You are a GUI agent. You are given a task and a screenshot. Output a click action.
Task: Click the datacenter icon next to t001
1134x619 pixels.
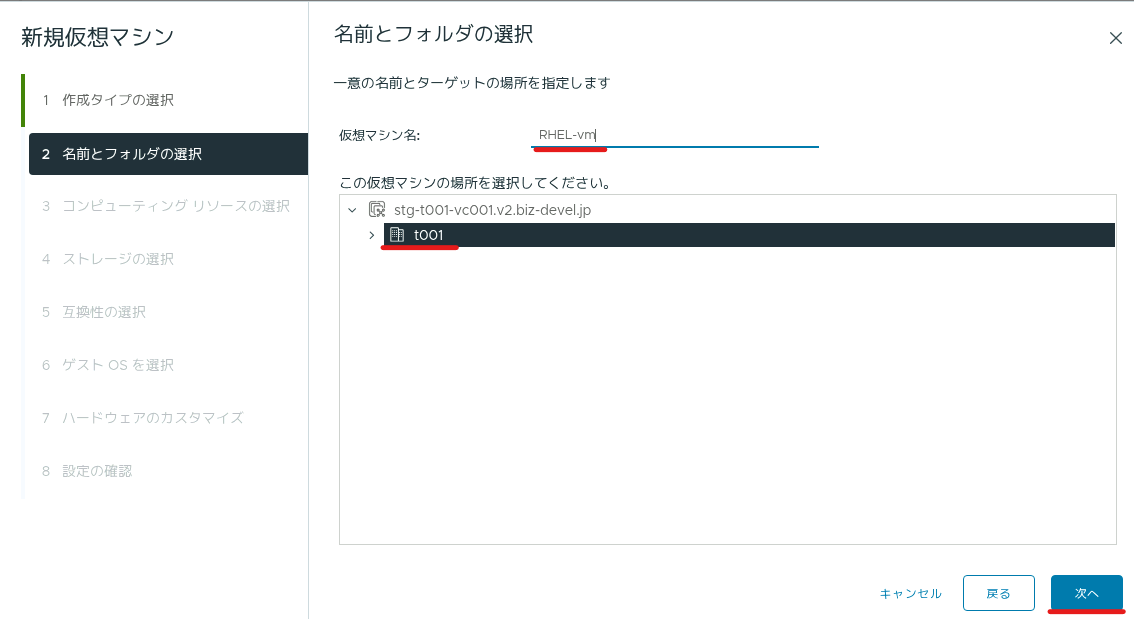click(x=396, y=234)
